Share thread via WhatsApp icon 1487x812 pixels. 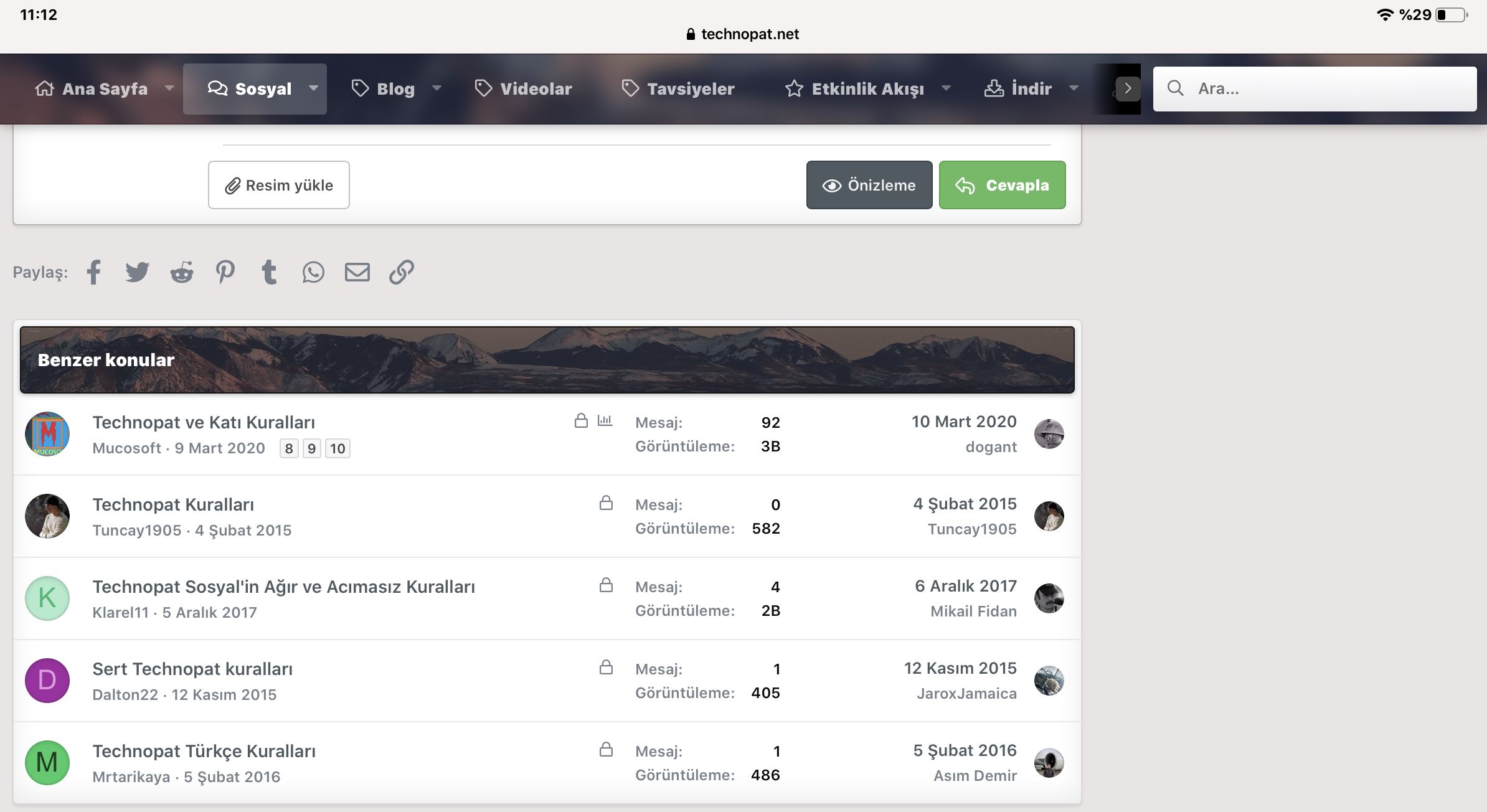(x=313, y=272)
